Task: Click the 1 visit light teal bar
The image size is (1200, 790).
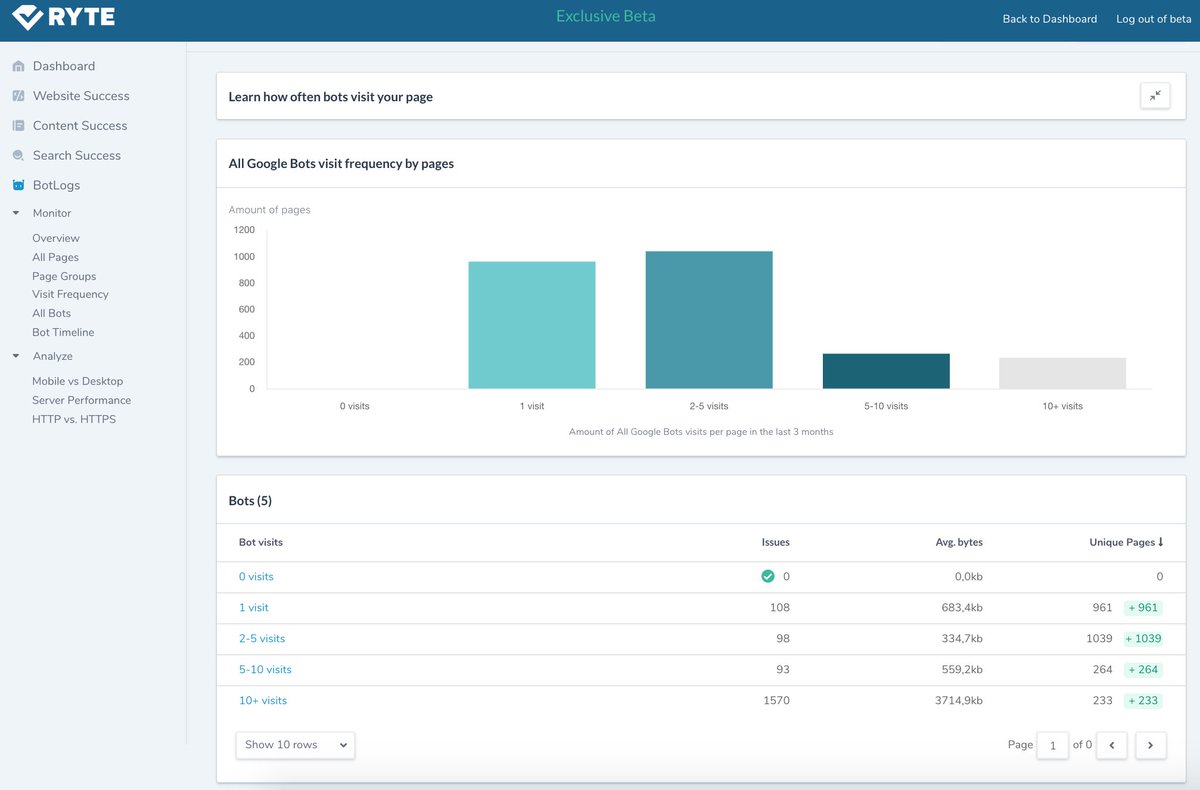Action: 532,325
